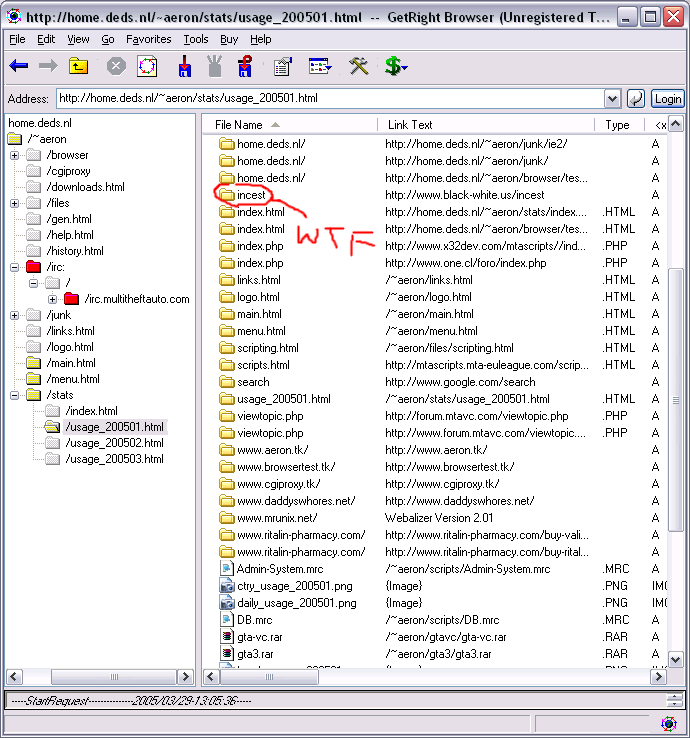Click the download with question mark icon

point(245,66)
